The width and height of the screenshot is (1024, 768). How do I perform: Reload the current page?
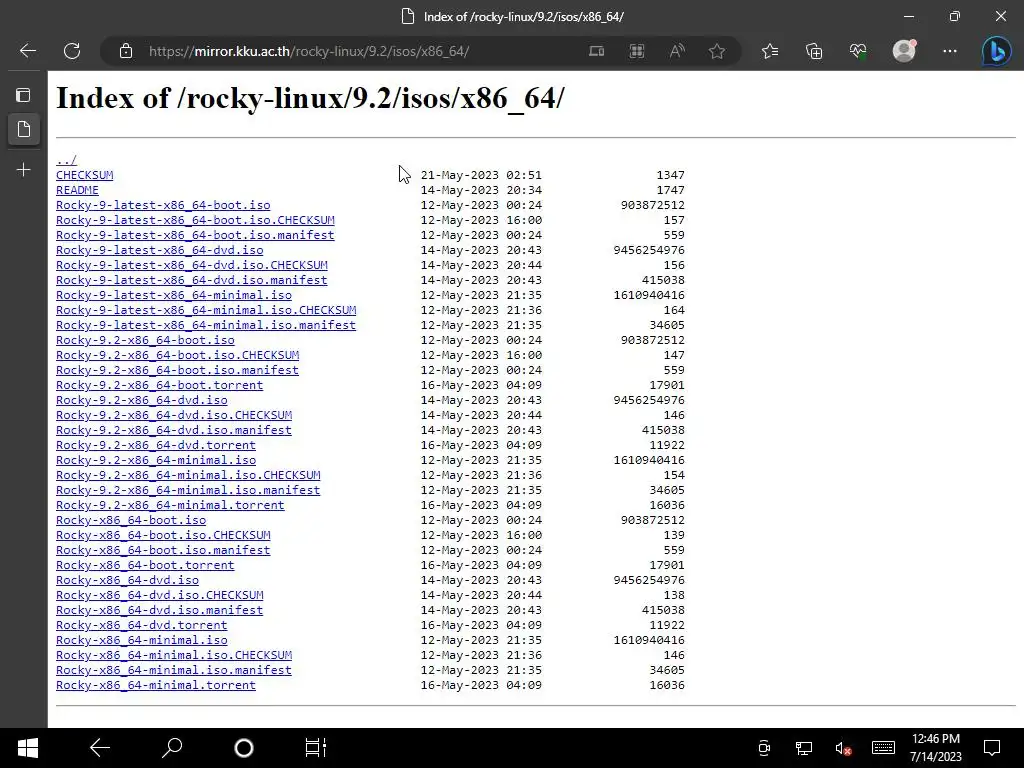[x=72, y=51]
